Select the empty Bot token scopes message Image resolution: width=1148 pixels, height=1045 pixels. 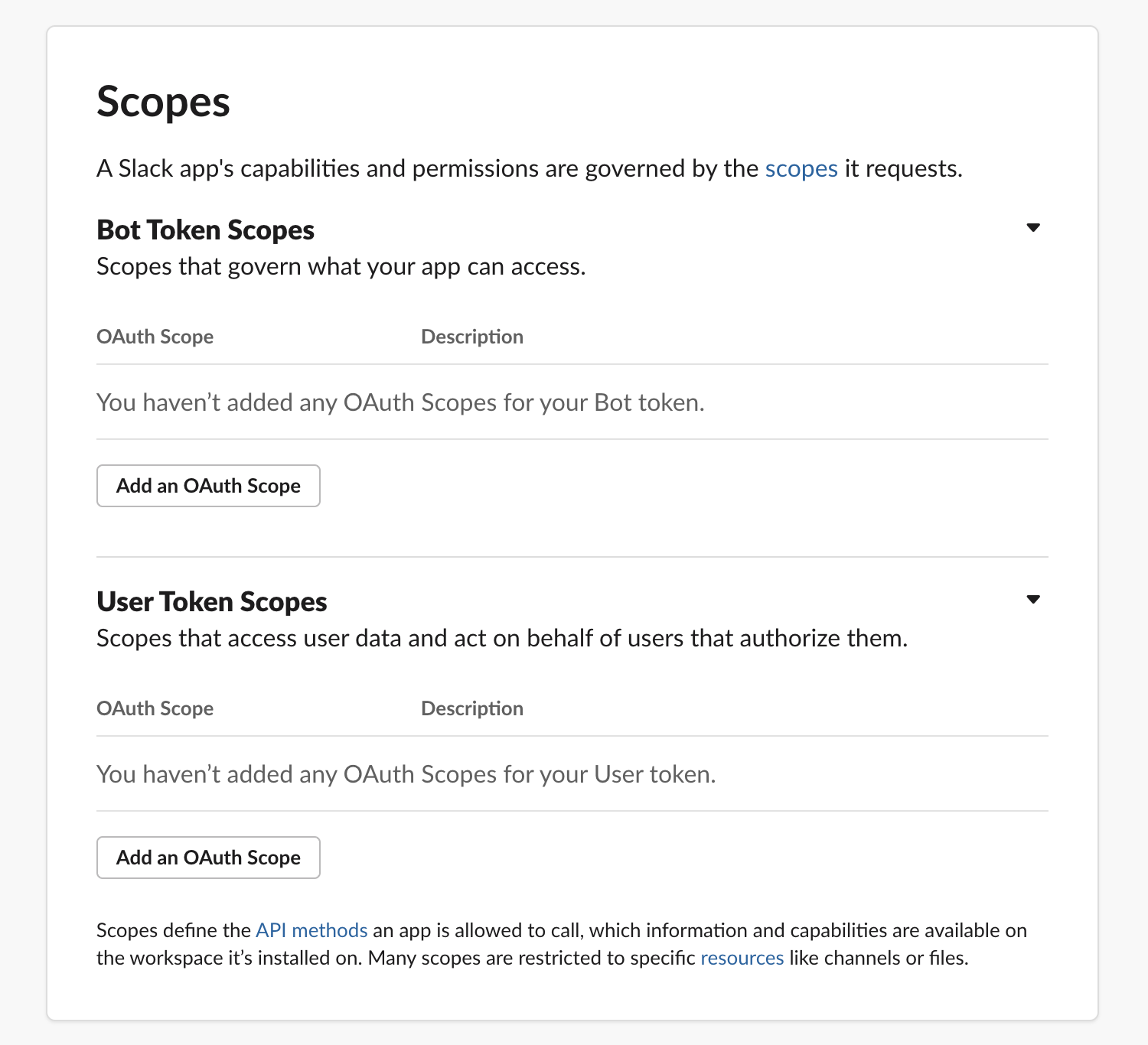point(400,402)
